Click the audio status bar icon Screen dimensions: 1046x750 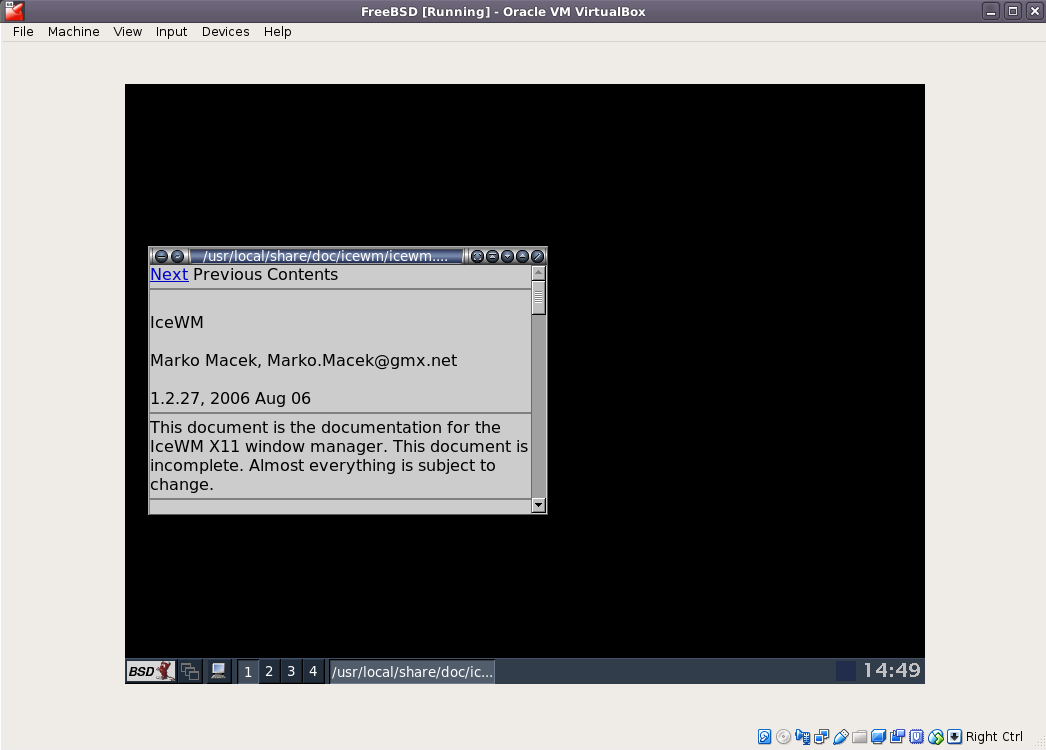[802, 737]
